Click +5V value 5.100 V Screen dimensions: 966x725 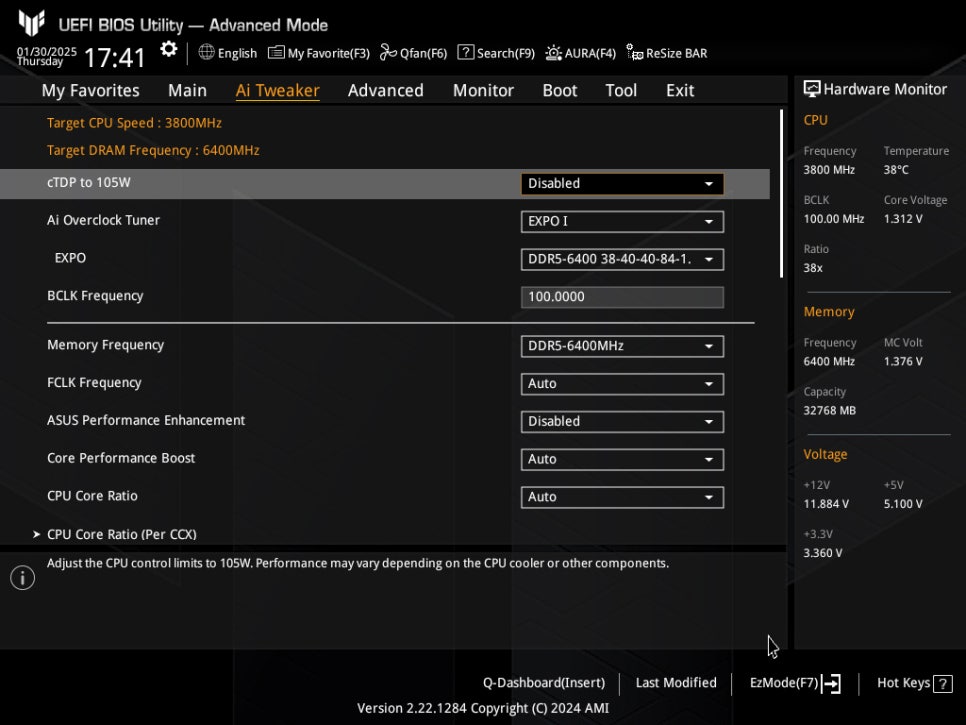pyautogui.click(x=903, y=504)
